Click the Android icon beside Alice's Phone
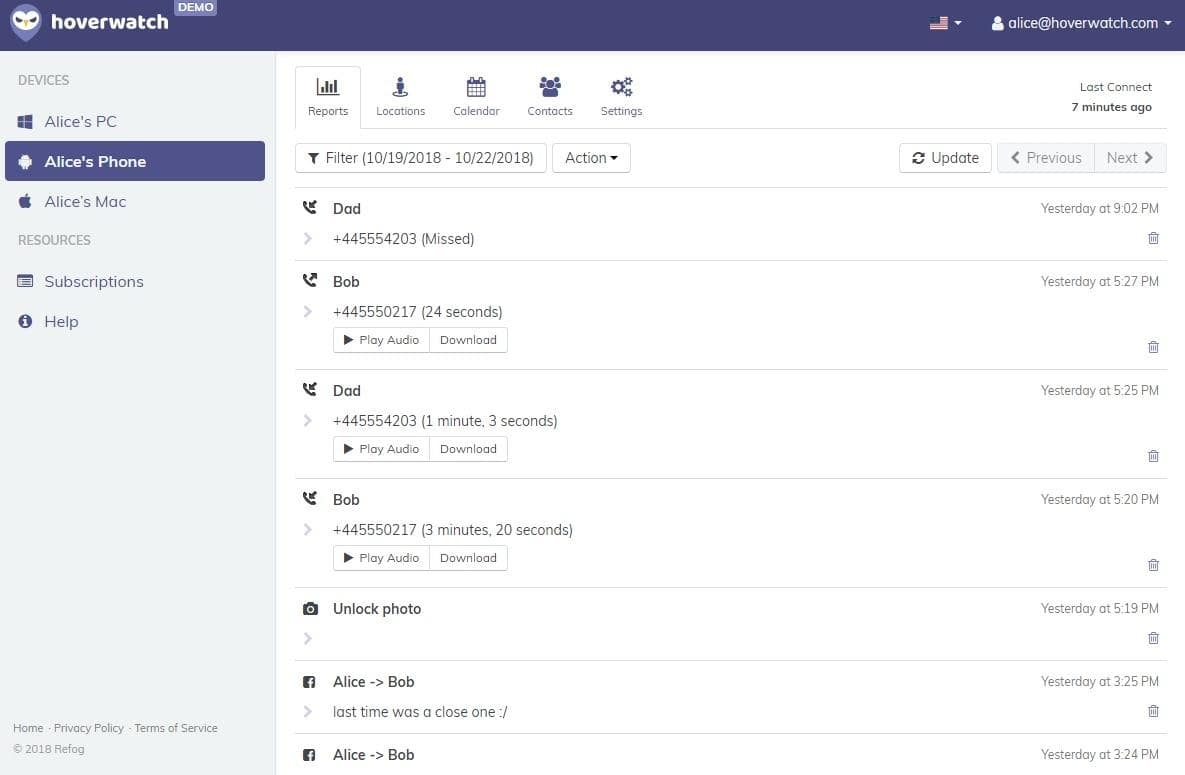Image resolution: width=1185 pixels, height=775 pixels. pos(25,162)
